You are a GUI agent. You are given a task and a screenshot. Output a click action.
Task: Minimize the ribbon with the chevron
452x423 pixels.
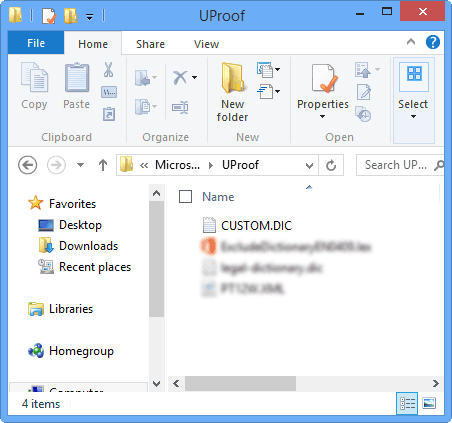tap(411, 42)
